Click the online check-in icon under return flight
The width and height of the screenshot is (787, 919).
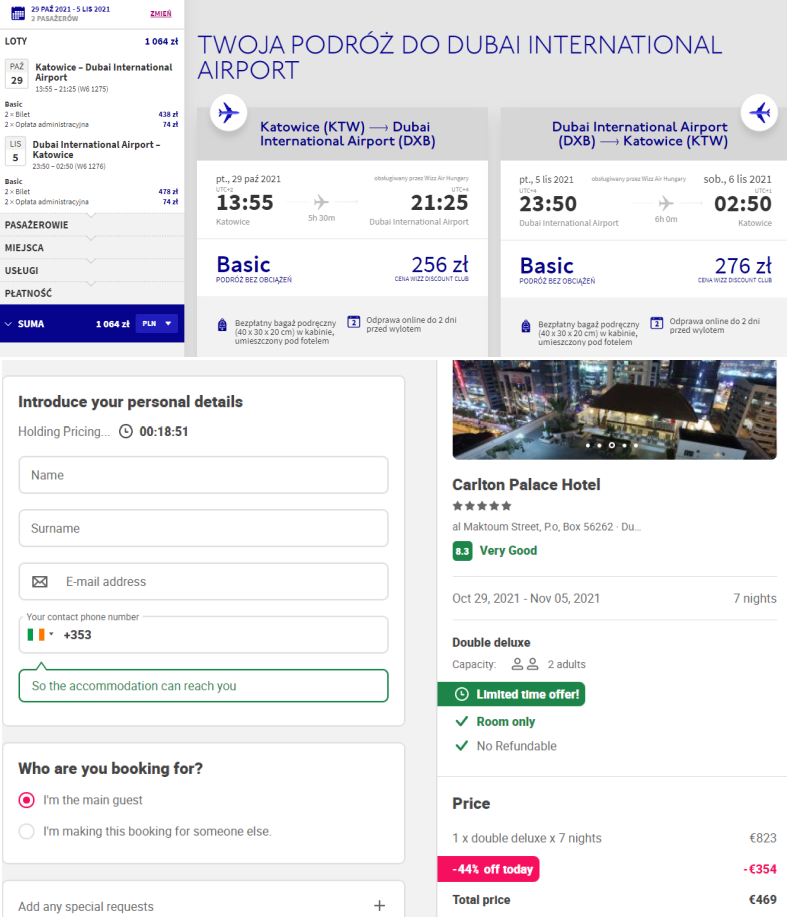click(x=656, y=323)
